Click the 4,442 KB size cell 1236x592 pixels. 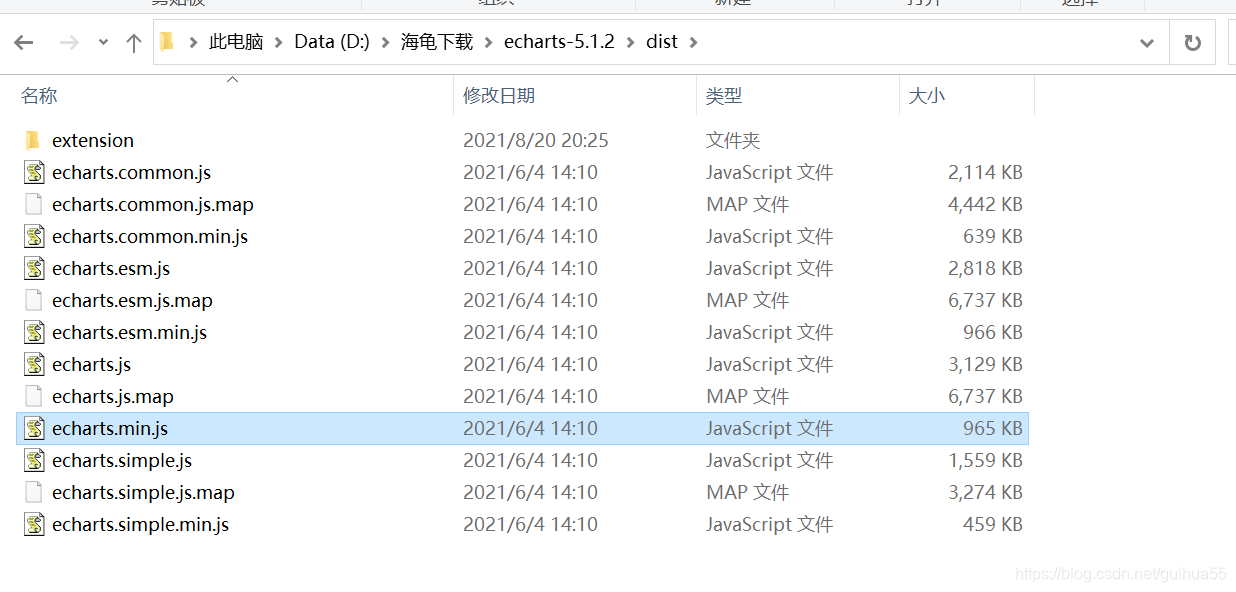tap(985, 205)
